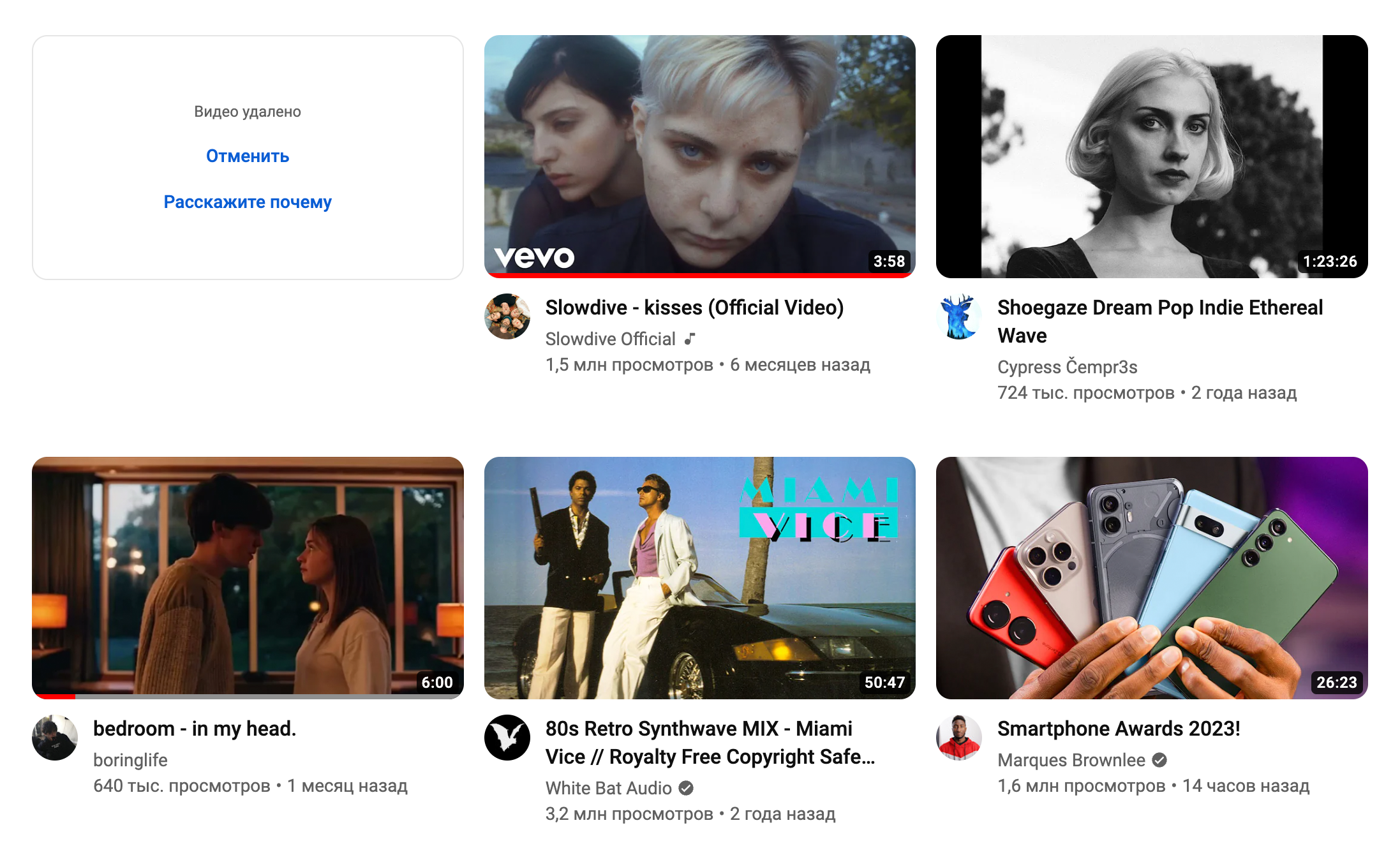Click boringlife channel avatar
Screen dimensions: 1400x862
click(55, 738)
